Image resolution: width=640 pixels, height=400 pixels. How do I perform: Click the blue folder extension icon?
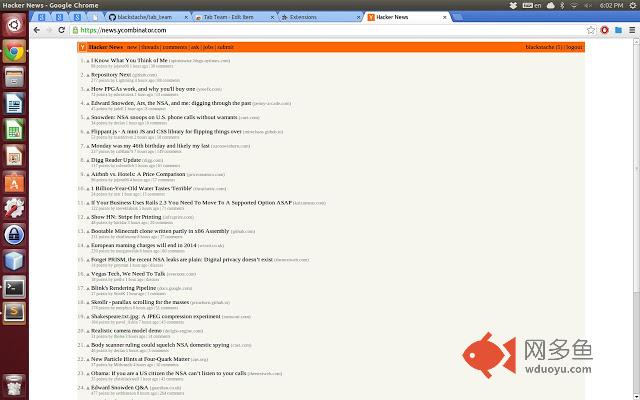[618, 30]
